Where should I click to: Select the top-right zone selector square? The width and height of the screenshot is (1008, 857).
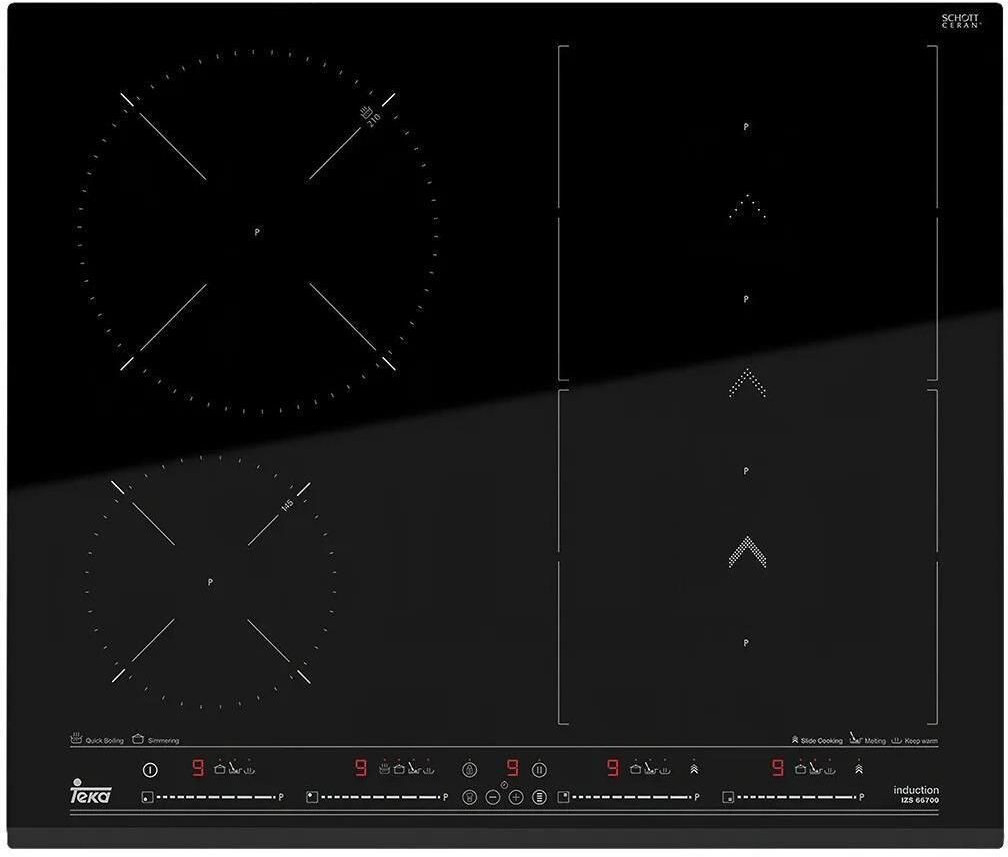(563, 798)
